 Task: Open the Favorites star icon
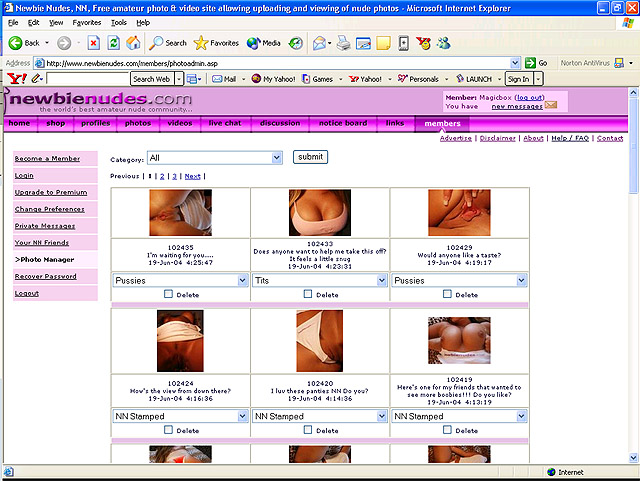coord(201,43)
